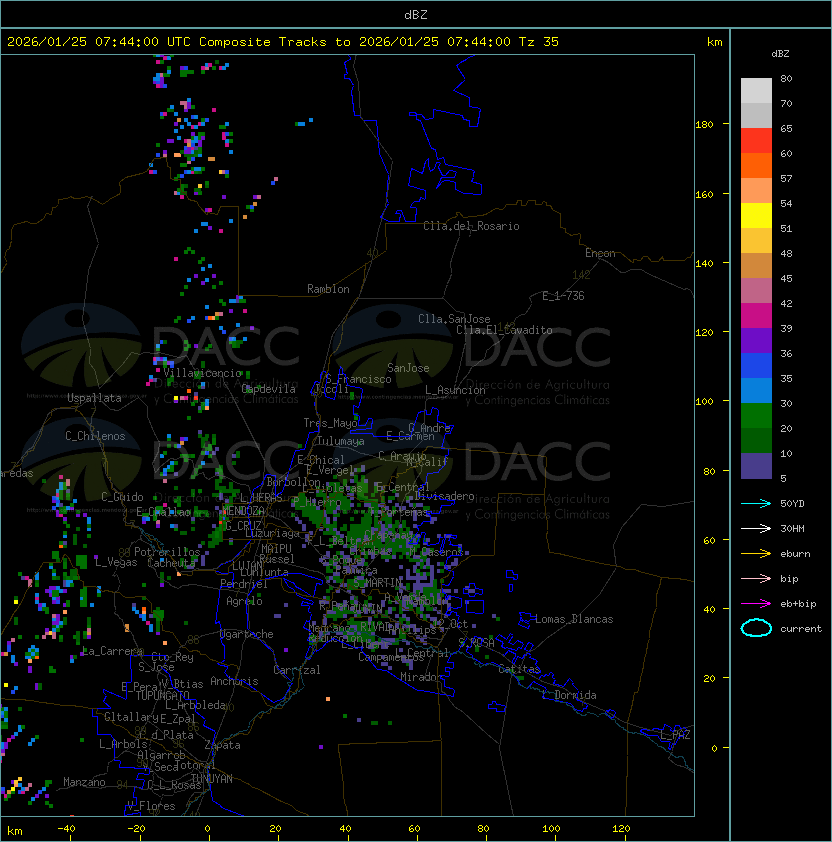Click the '30HM' legend label

(x=792, y=528)
